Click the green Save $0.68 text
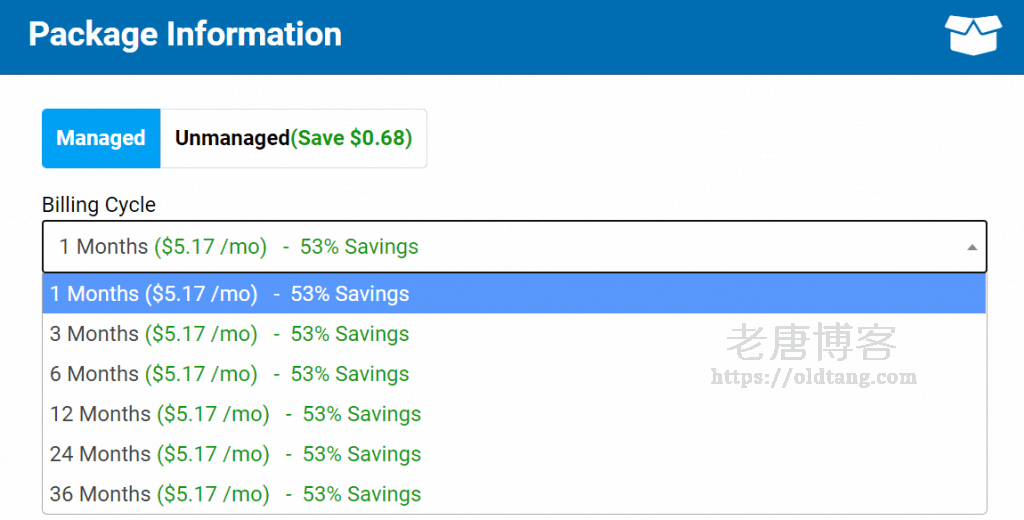Viewport: 1024px width, 520px height. point(351,138)
